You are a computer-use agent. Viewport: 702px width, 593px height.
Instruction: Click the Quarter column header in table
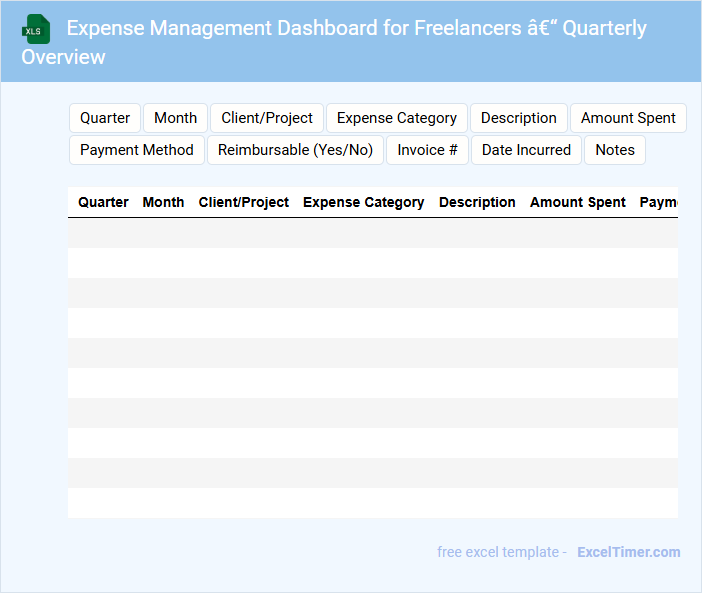(103, 202)
